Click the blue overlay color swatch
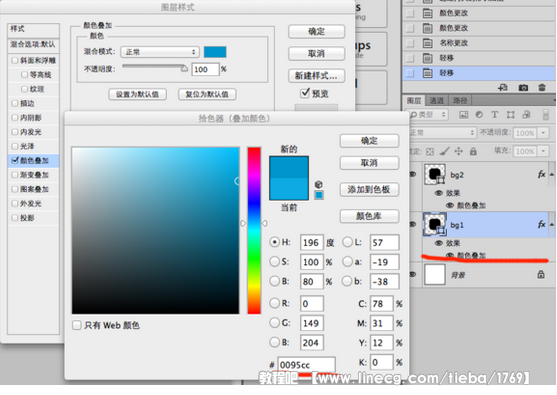Viewport: 557px width, 395px height. click(215, 52)
